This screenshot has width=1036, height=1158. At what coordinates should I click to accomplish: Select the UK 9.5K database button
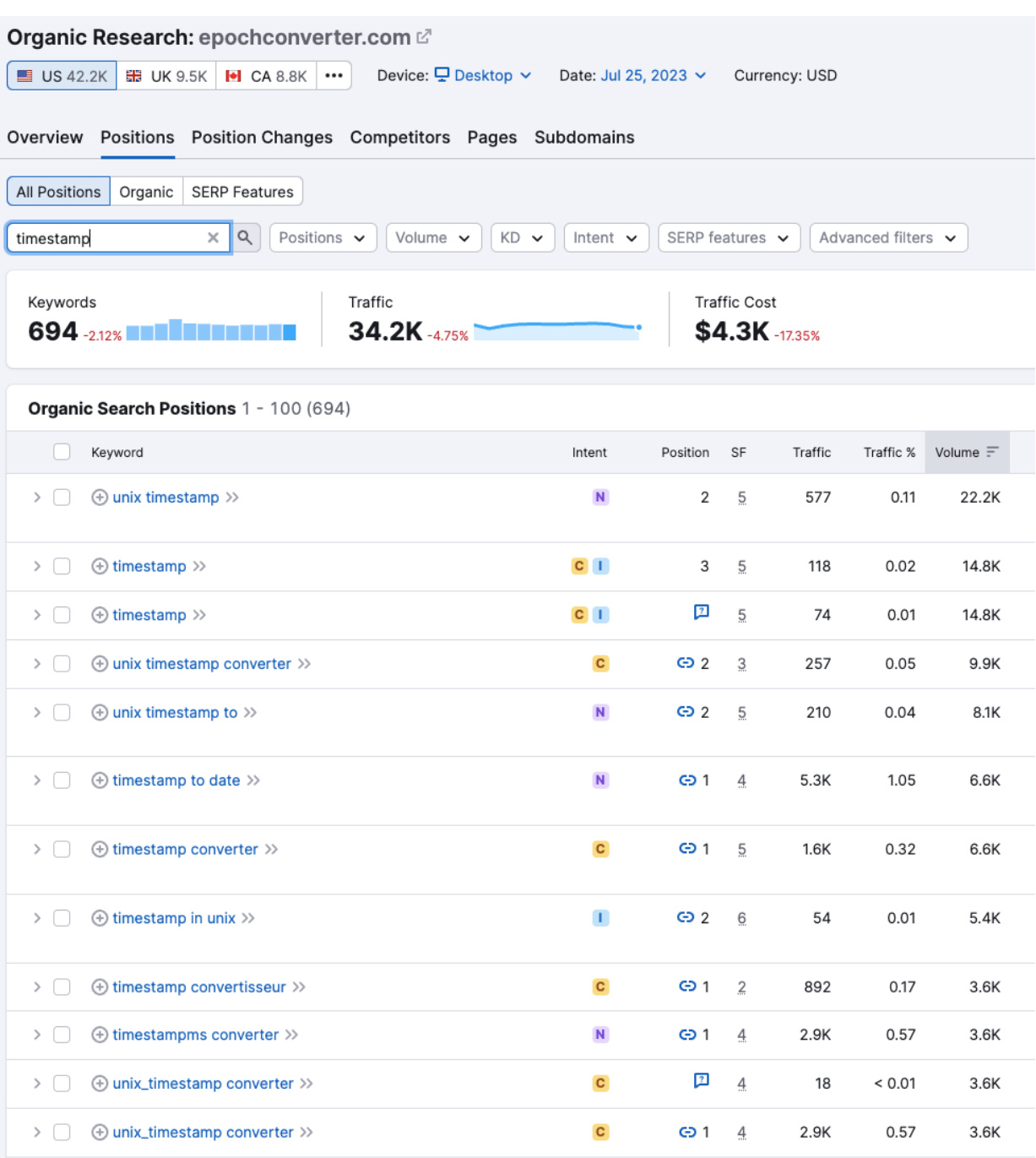coord(166,75)
